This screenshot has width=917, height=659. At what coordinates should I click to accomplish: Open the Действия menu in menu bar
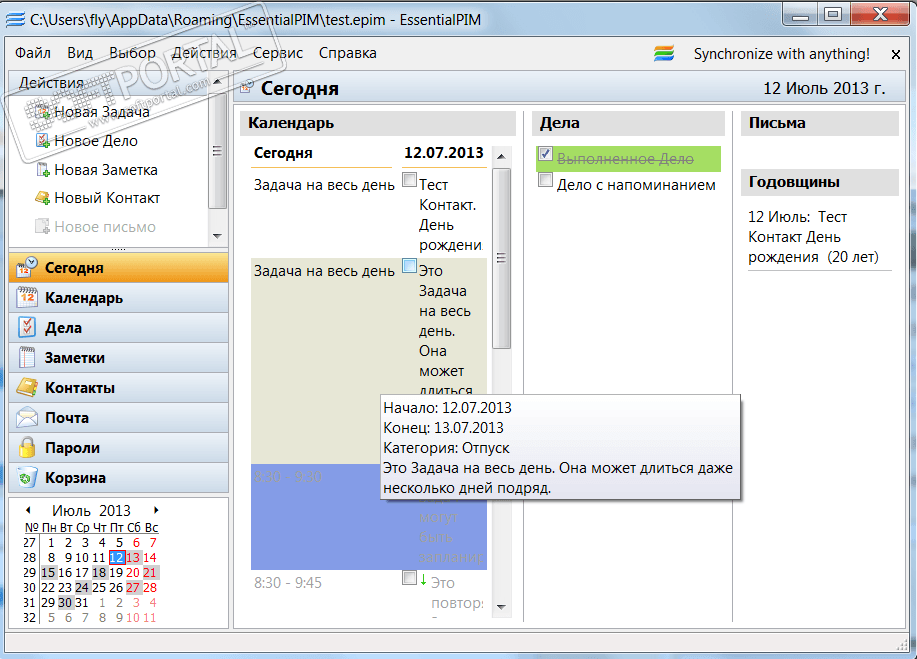205,53
